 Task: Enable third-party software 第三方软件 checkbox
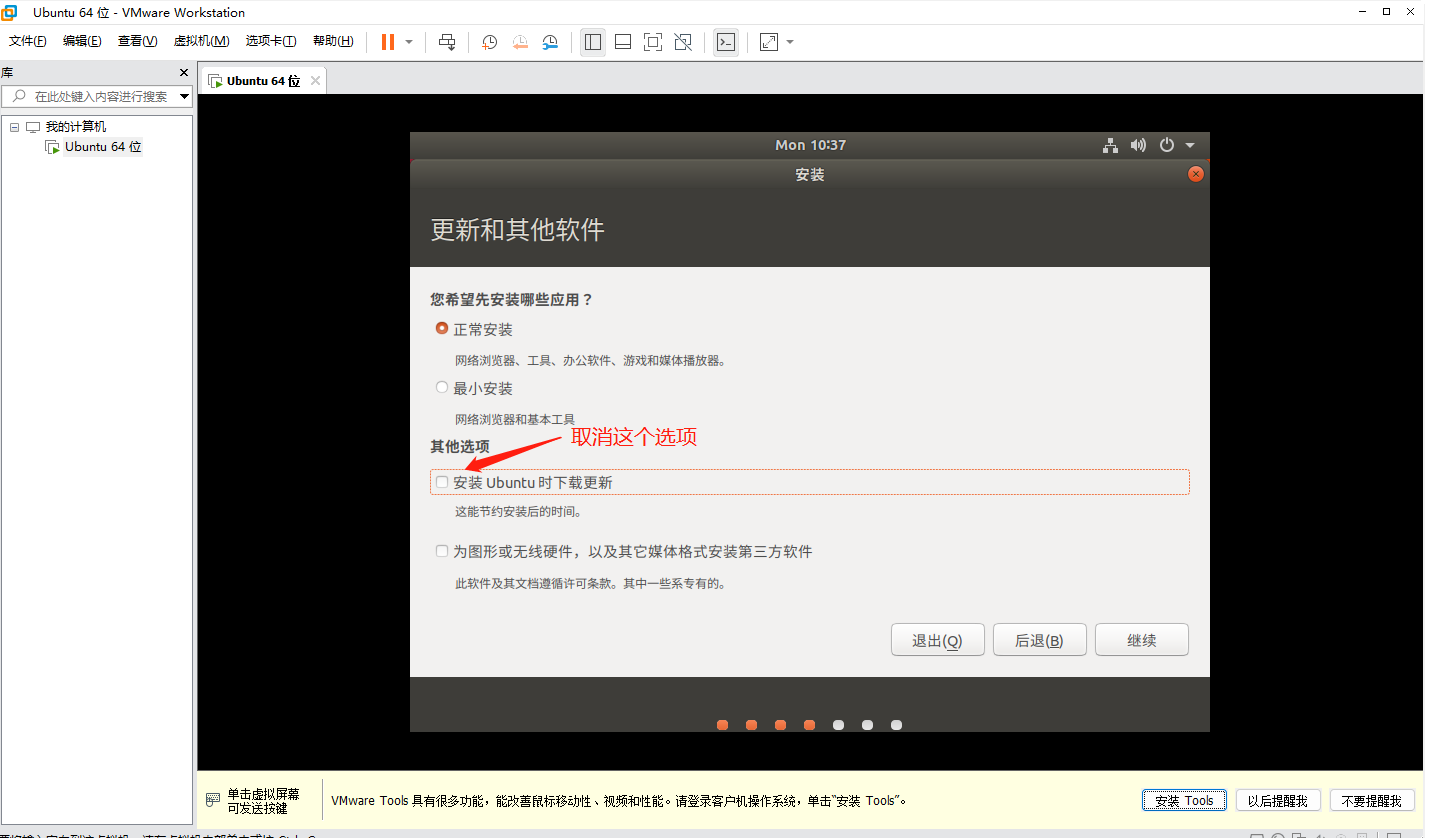pyautogui.click(x=442, y=551)
